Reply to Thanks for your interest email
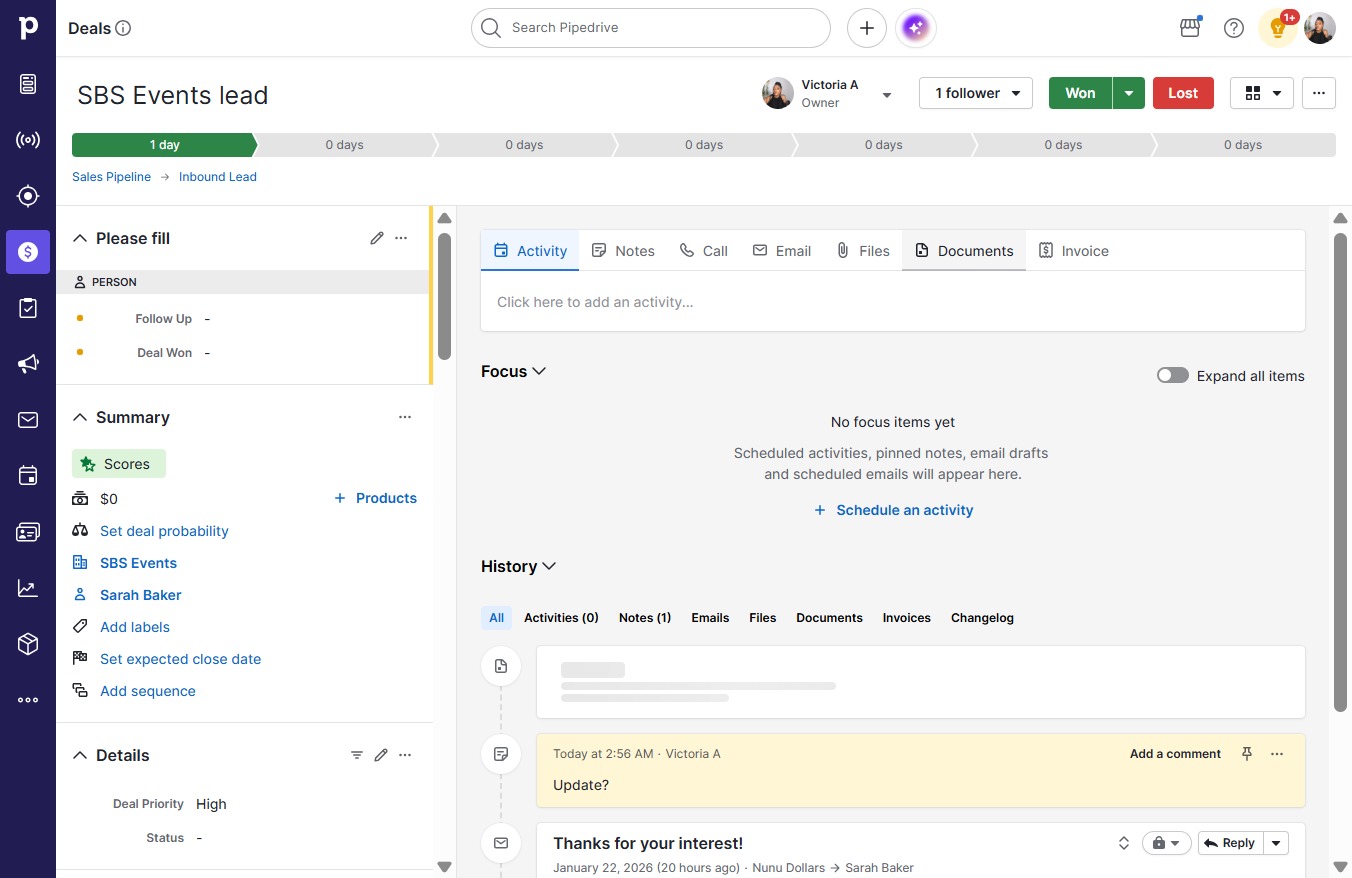This screenshot has height=878, width=1352. (x=1230, y=843)
